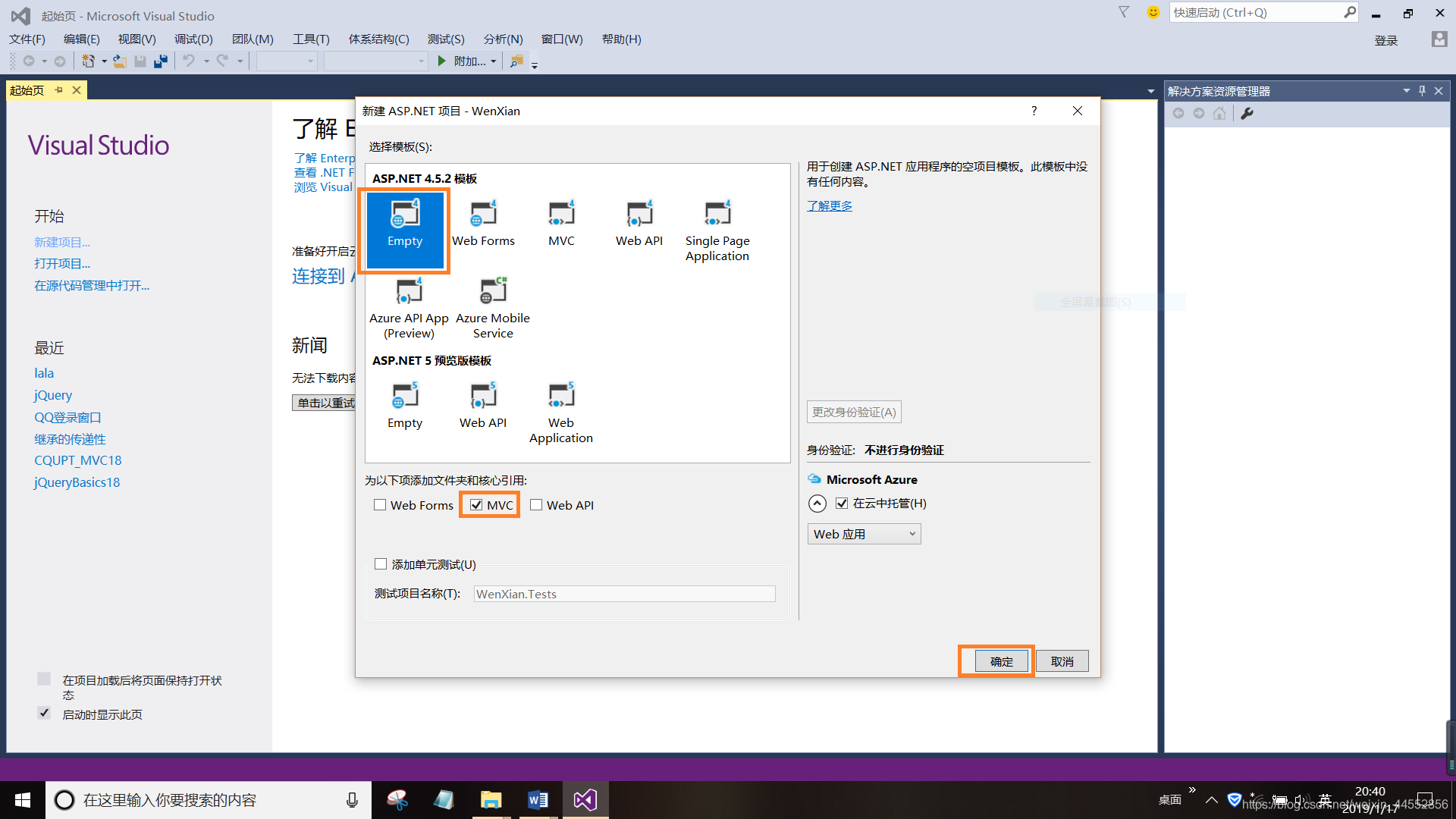Check the Web API core references box
This screenshot has width=1456, height=819.
536,505
